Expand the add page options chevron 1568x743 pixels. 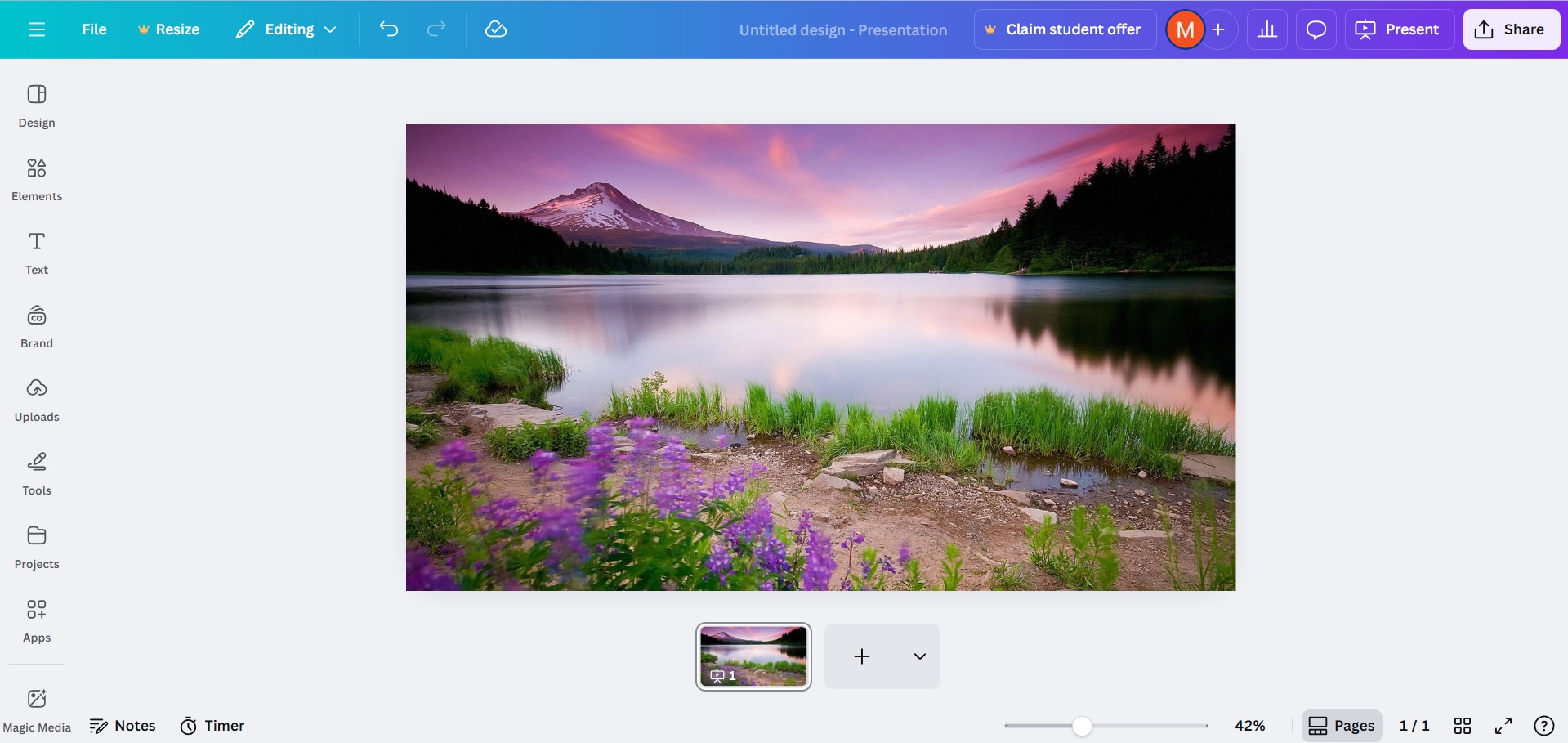(920, 656)
